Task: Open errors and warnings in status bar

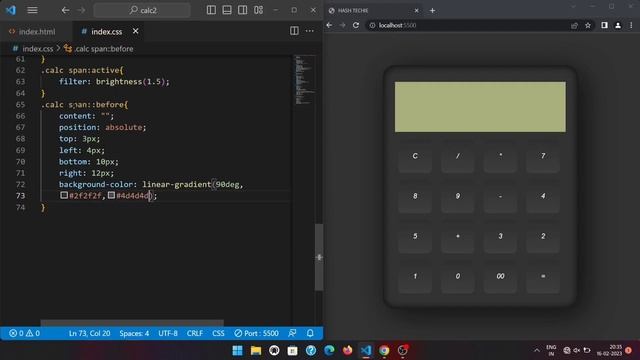Action: pyautogui.click(x=24, y=333)
